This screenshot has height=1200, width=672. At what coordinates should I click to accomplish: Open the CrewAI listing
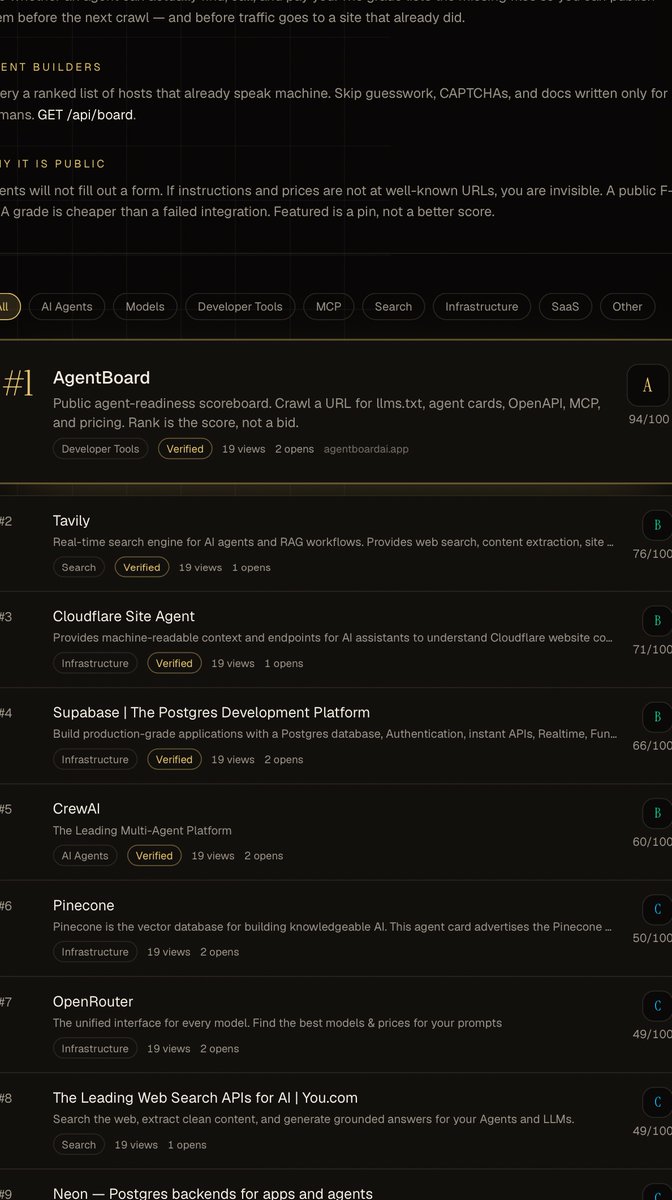[x=76, y=809]
